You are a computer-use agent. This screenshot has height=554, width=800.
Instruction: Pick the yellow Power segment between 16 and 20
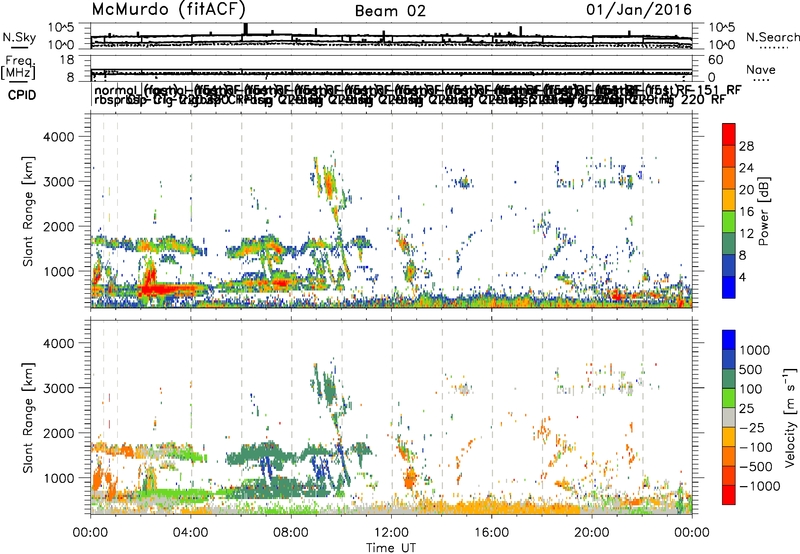click(729, 199)
